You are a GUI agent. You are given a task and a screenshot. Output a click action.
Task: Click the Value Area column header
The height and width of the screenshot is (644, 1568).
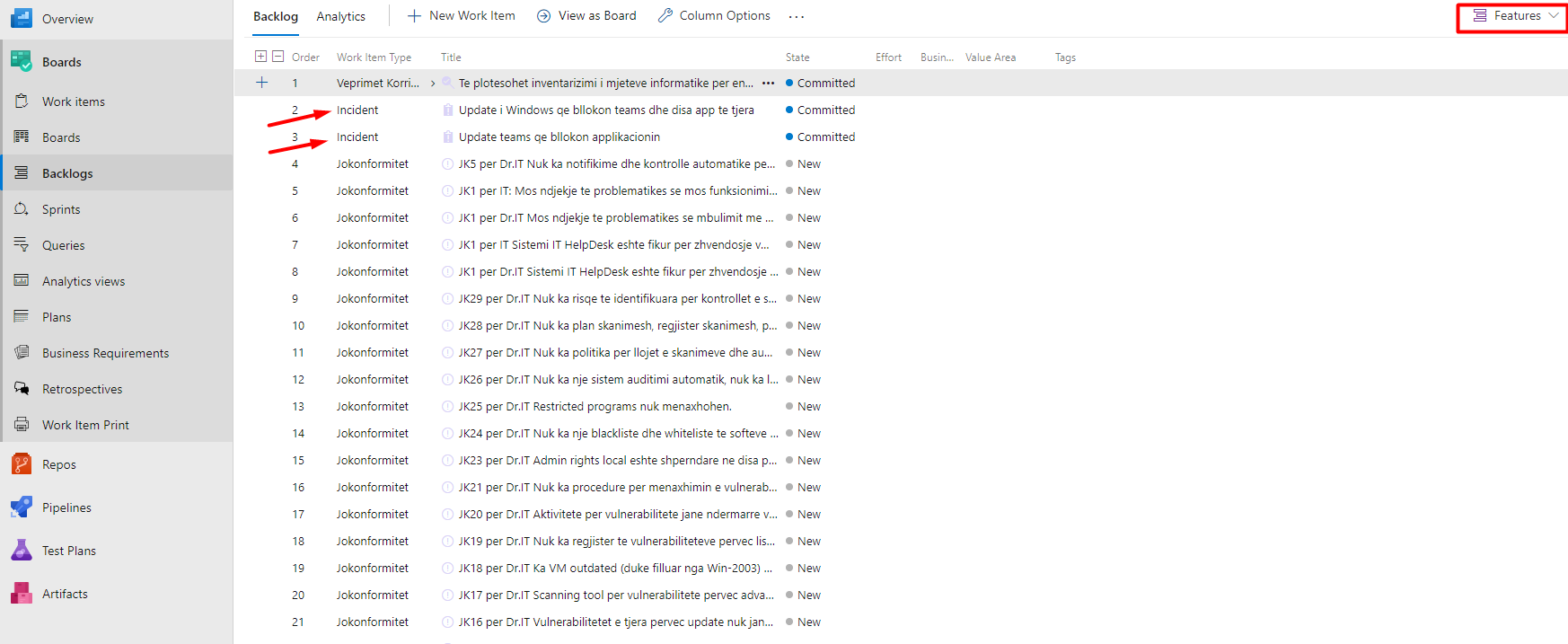pyautogui.click(x=991, y=57)
